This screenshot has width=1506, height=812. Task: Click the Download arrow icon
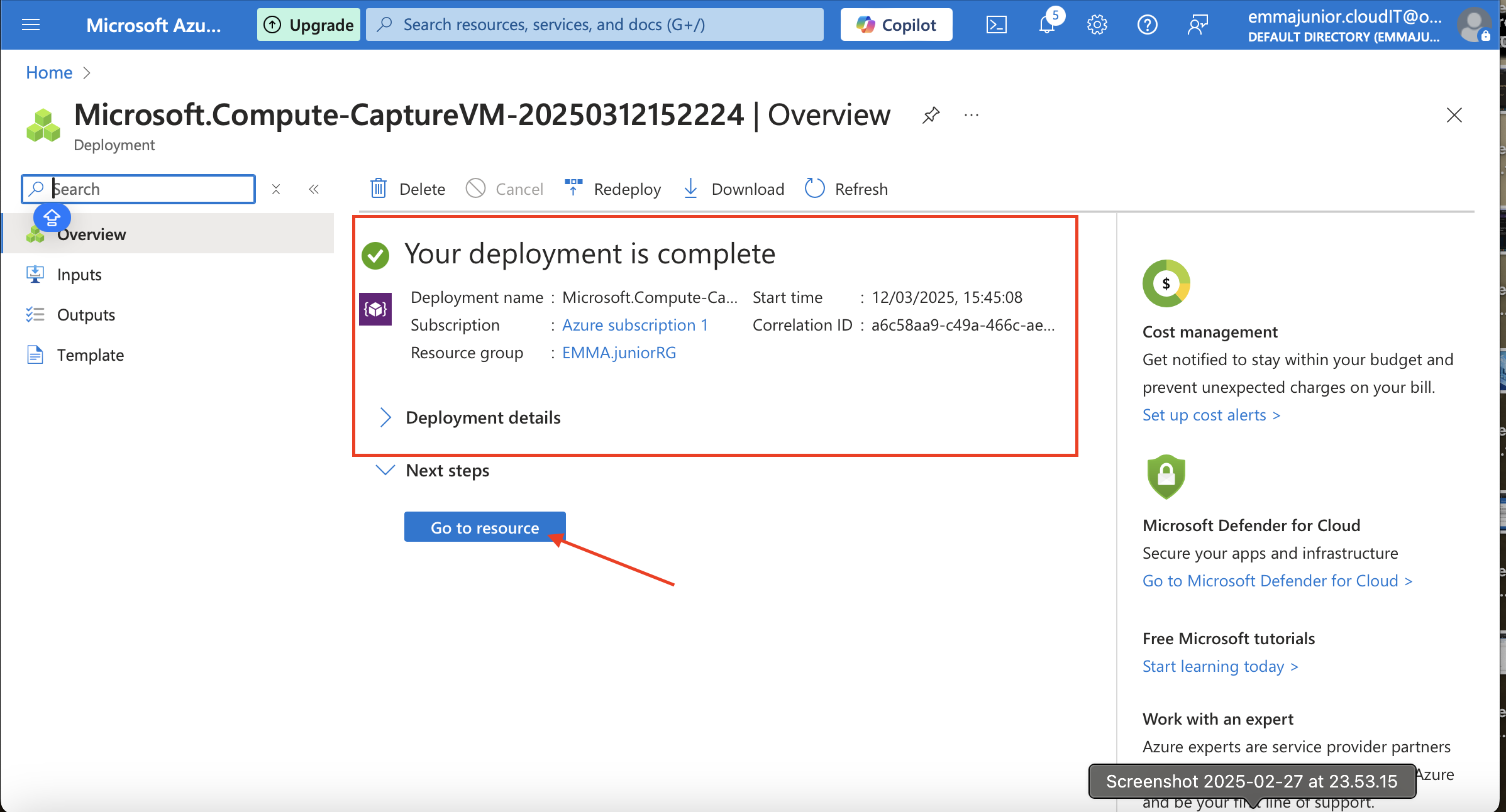point(690,188)
